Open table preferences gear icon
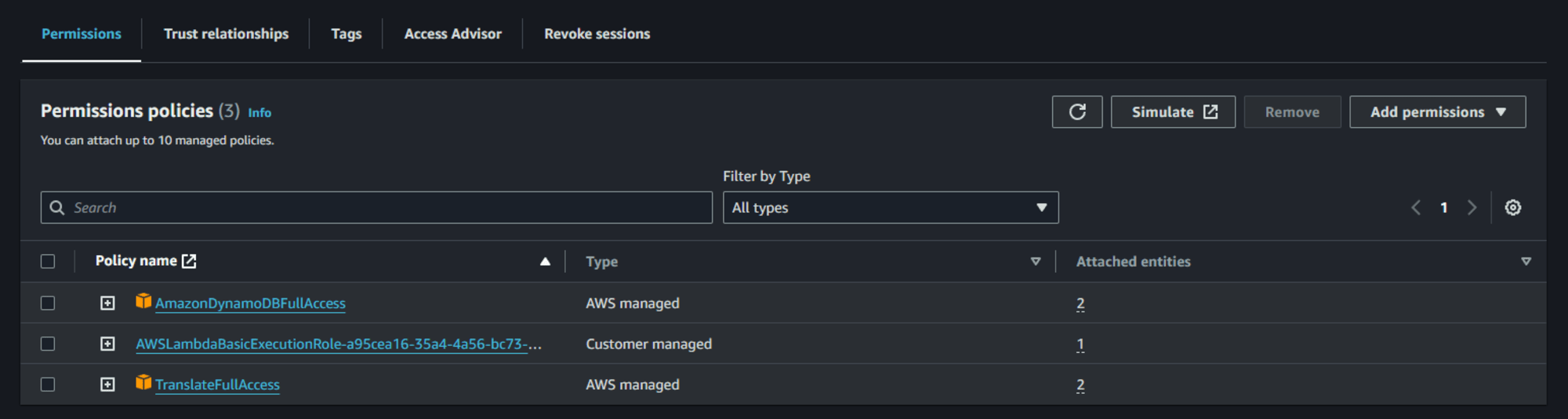1568x419 pixels. point(1513,207)
